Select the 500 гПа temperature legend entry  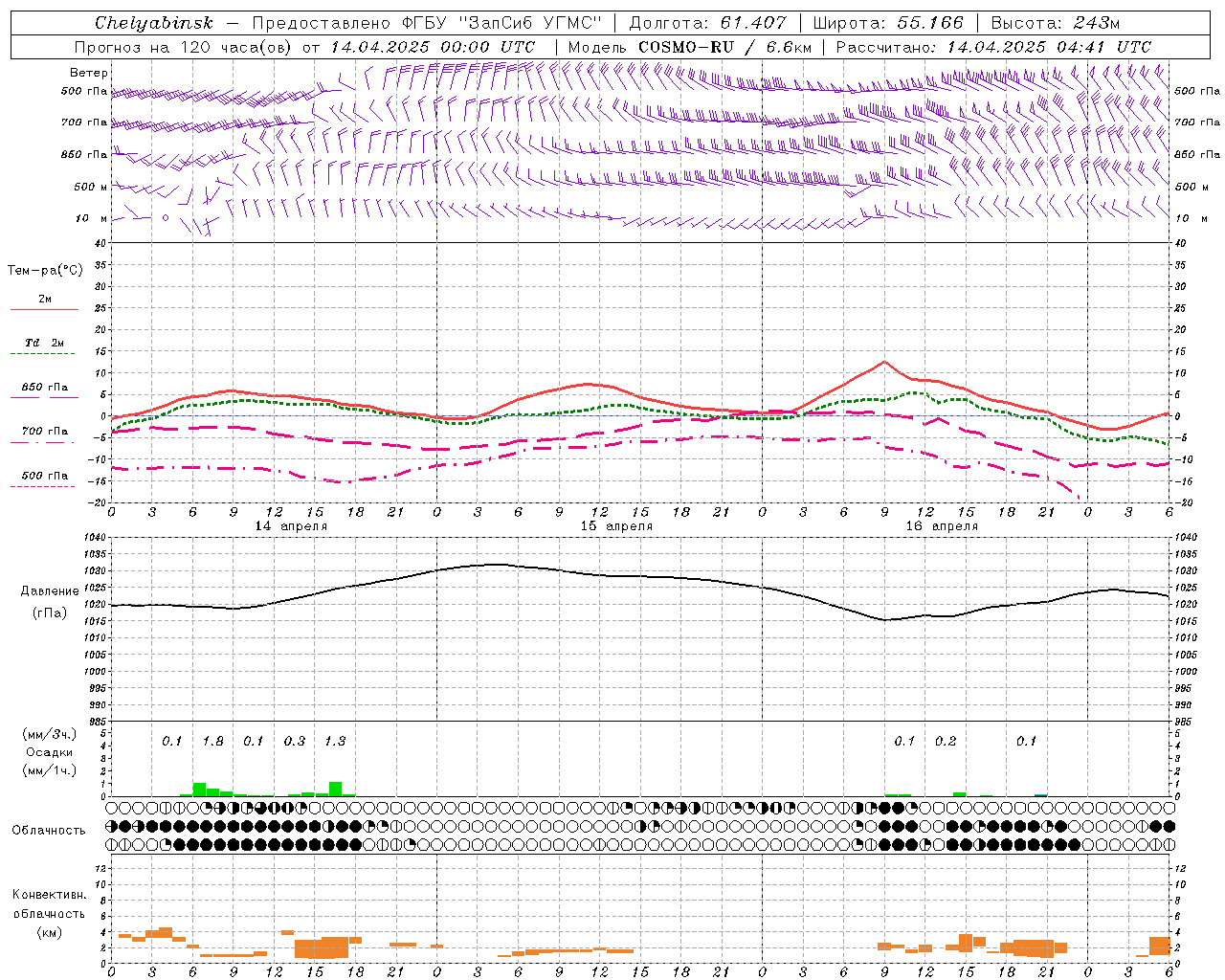pos(45,476)
